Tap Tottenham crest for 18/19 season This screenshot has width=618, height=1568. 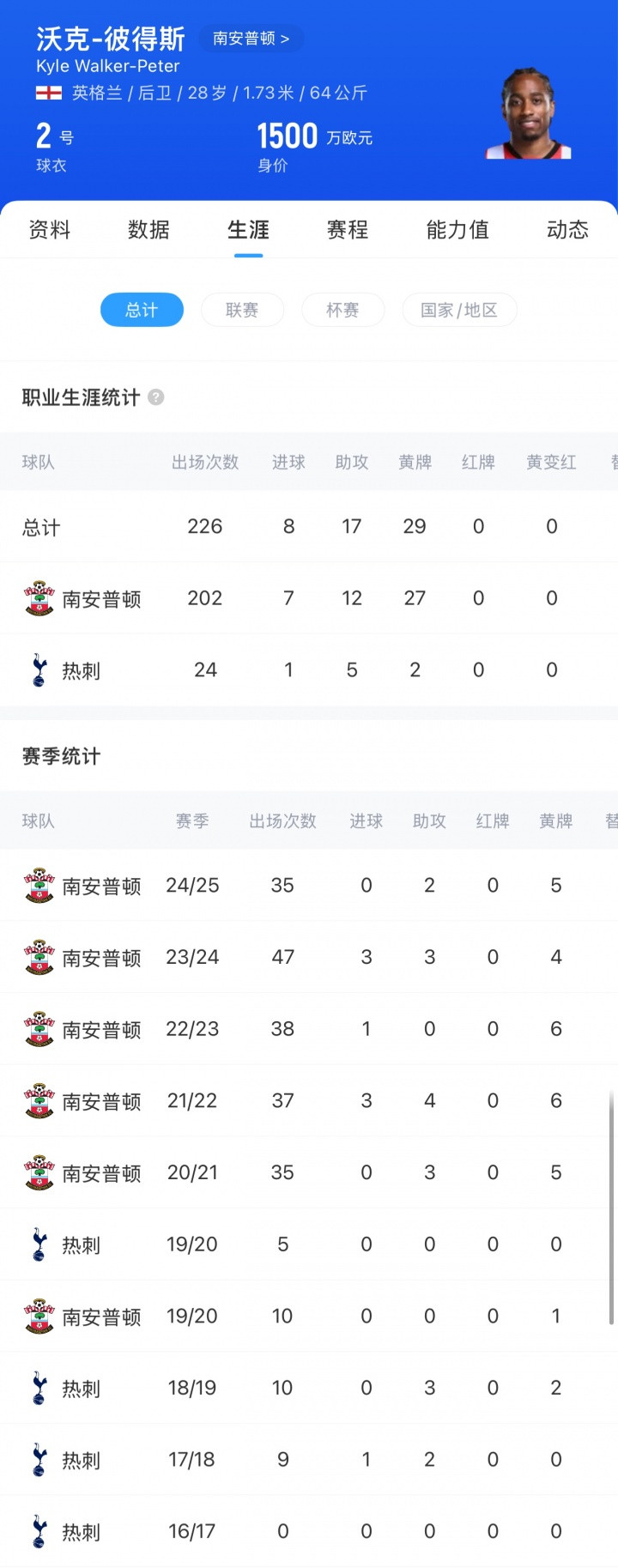coord(39,1388)
